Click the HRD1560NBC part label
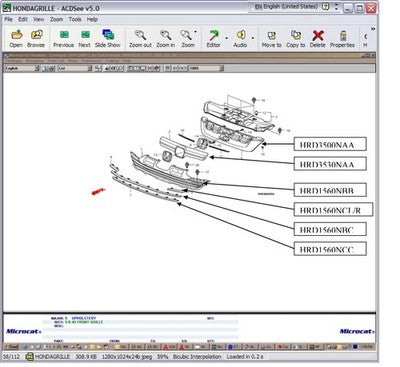This screenshot has width=400, height=367. click(x=330, y=229)
